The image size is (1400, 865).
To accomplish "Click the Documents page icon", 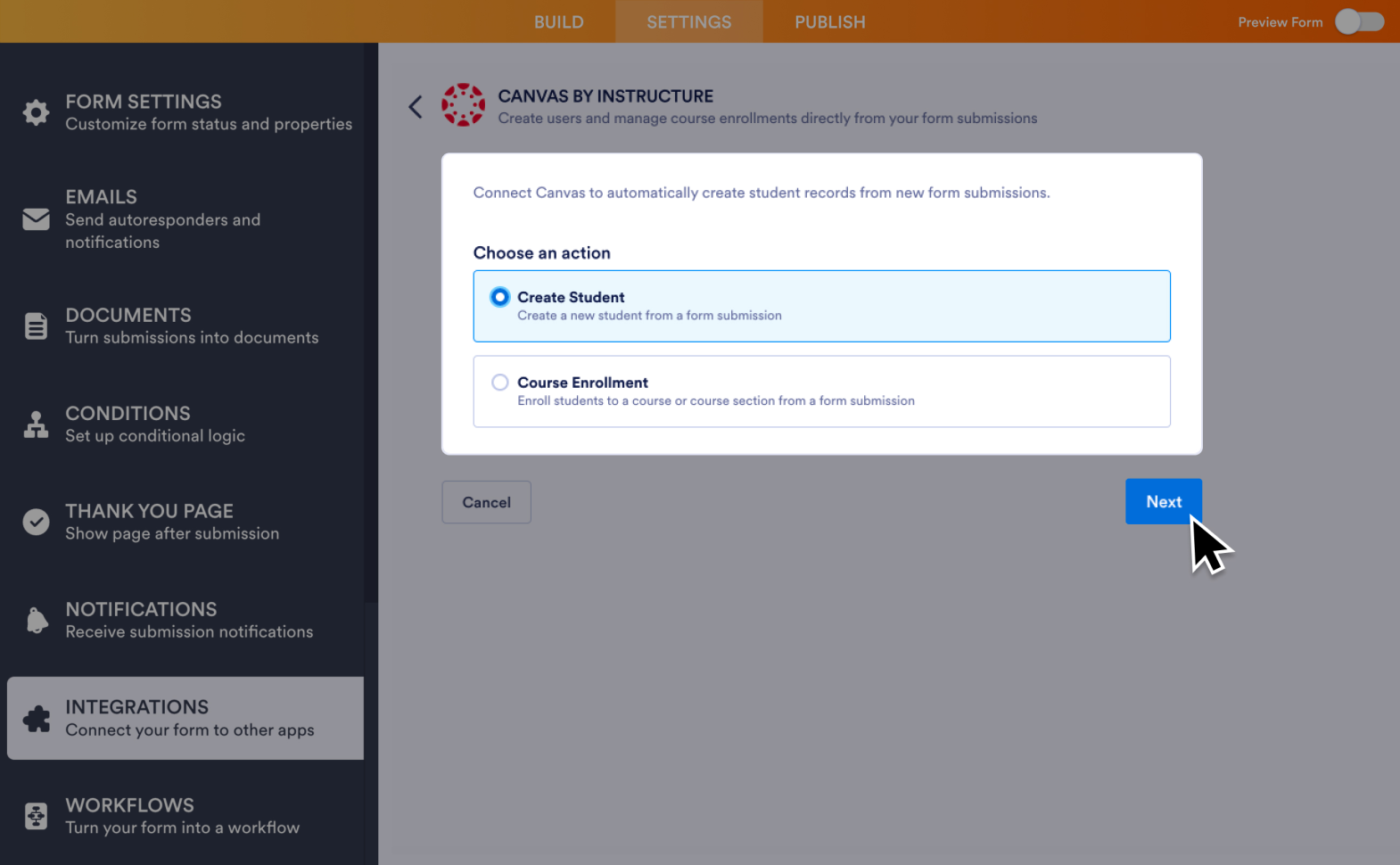I will click(x=36, y=326).
